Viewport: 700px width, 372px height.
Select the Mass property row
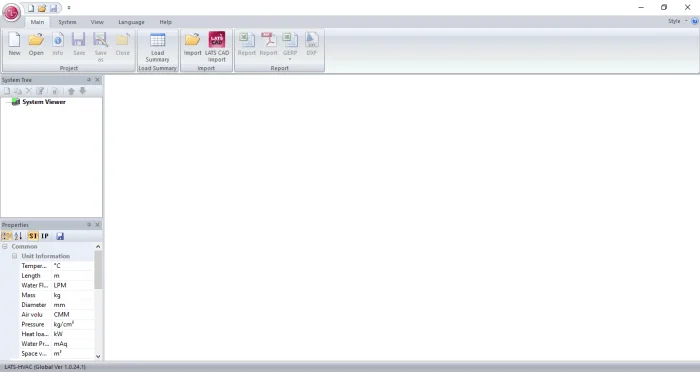coord(57,295)
